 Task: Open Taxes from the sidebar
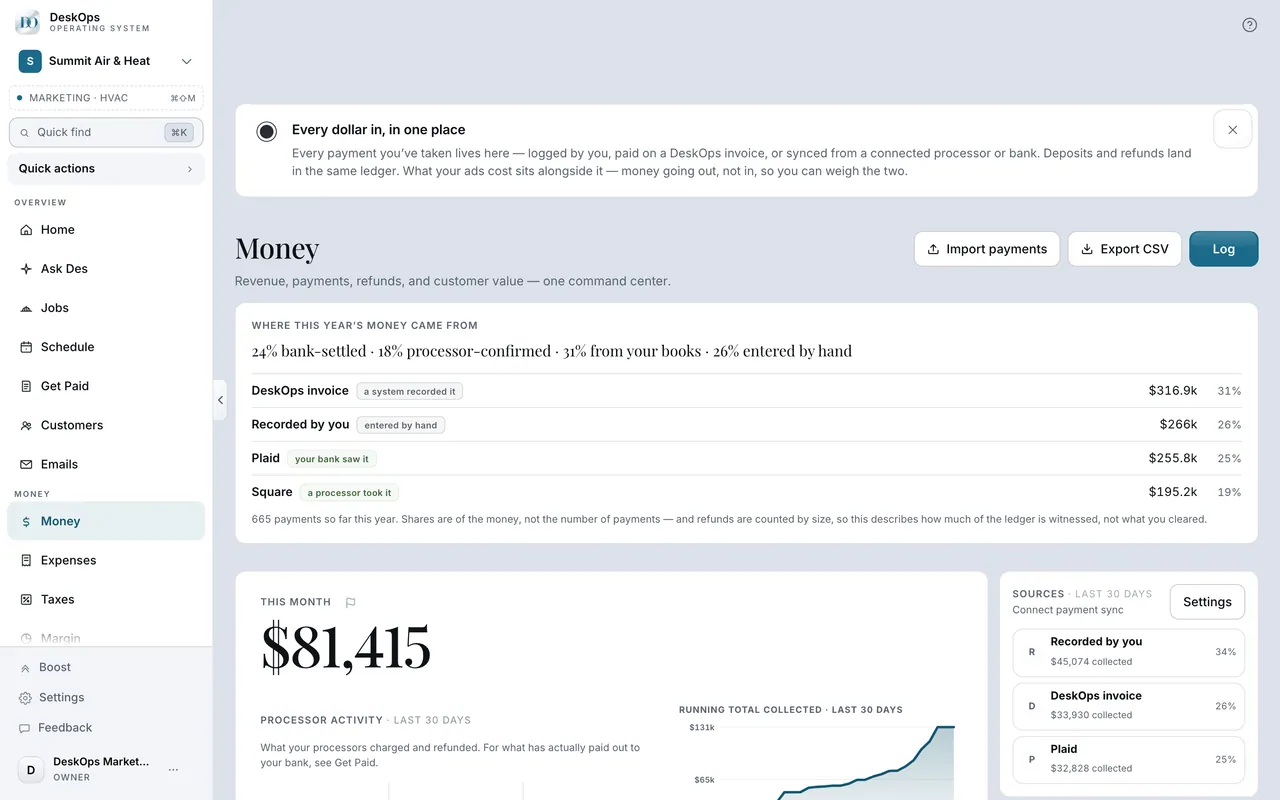[x=106, y=600]
